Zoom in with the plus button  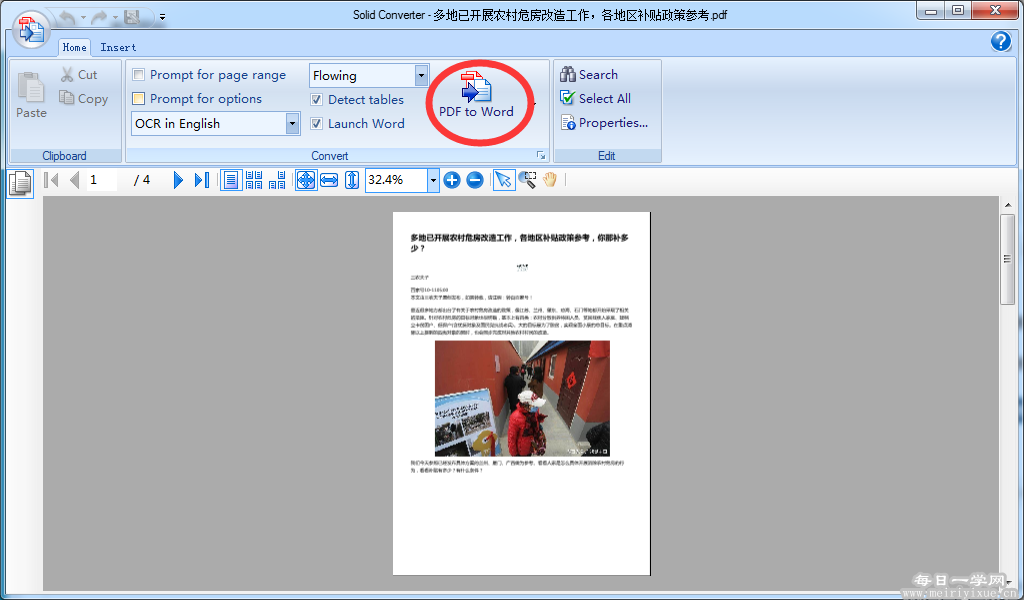coord(452,180)
